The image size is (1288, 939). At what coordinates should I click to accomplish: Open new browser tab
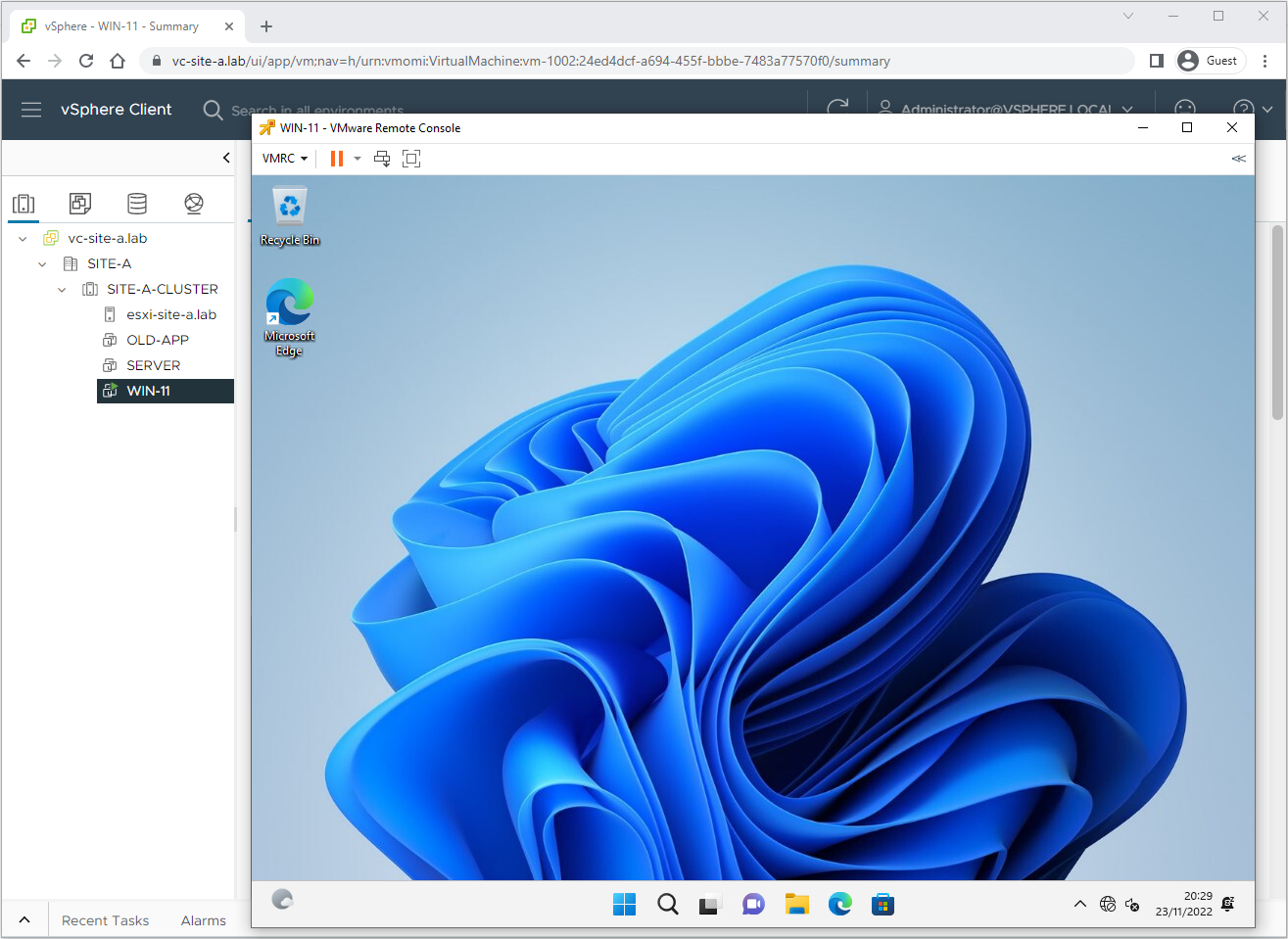[x=266, y=26]
